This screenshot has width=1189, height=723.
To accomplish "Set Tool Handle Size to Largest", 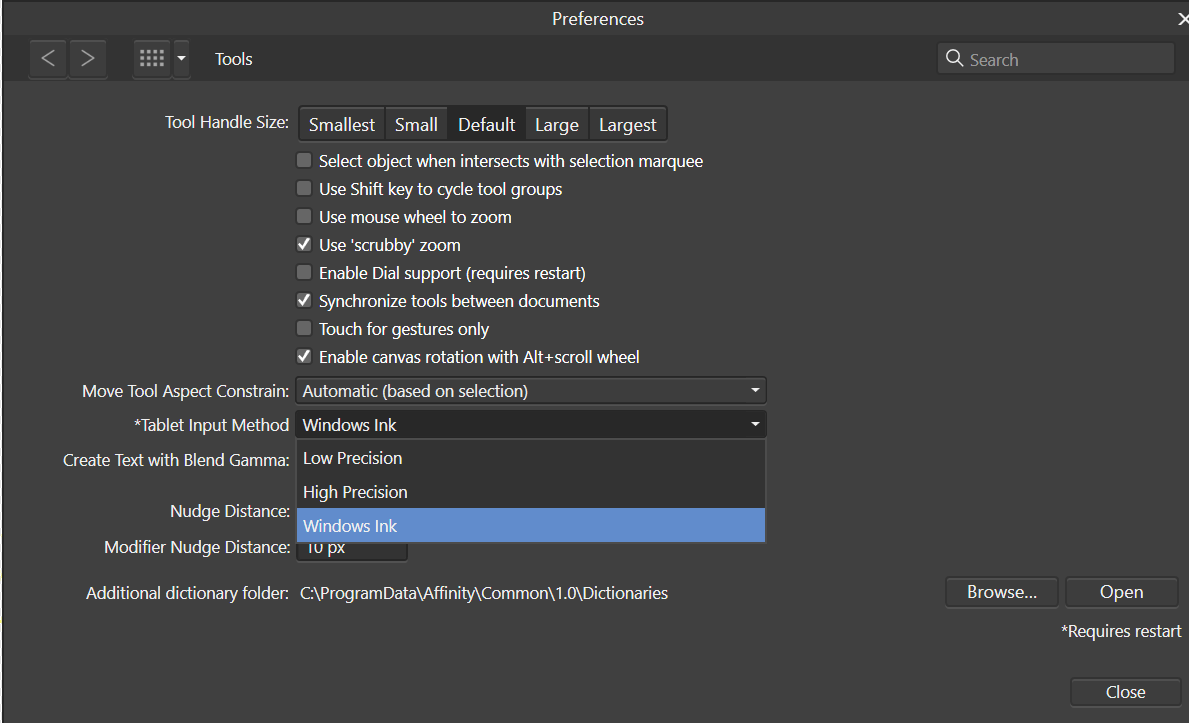I will tap(627, 123).
